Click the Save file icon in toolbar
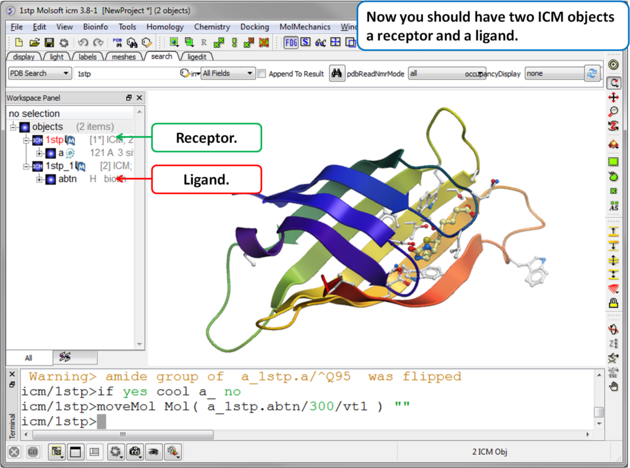This screenshot has width=630, height=468. point(49,43)
